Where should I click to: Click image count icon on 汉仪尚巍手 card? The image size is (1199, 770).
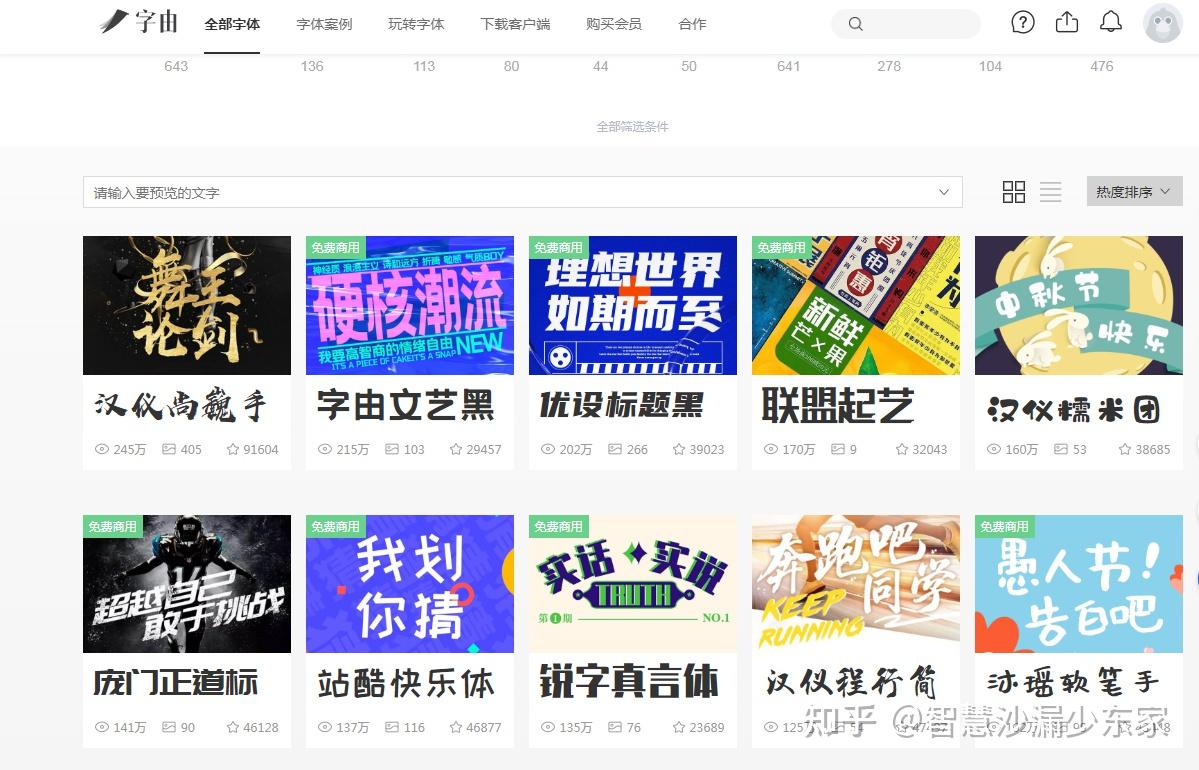coord(169,450)
